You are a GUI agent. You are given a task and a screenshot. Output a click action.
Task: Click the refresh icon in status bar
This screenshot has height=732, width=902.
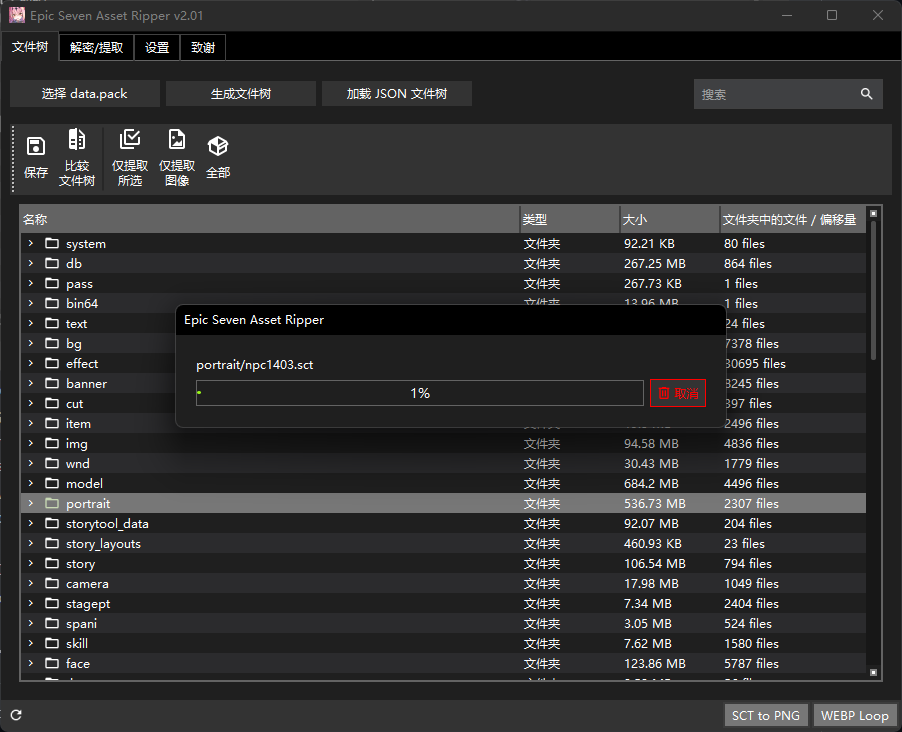click(x=16, y=715)
